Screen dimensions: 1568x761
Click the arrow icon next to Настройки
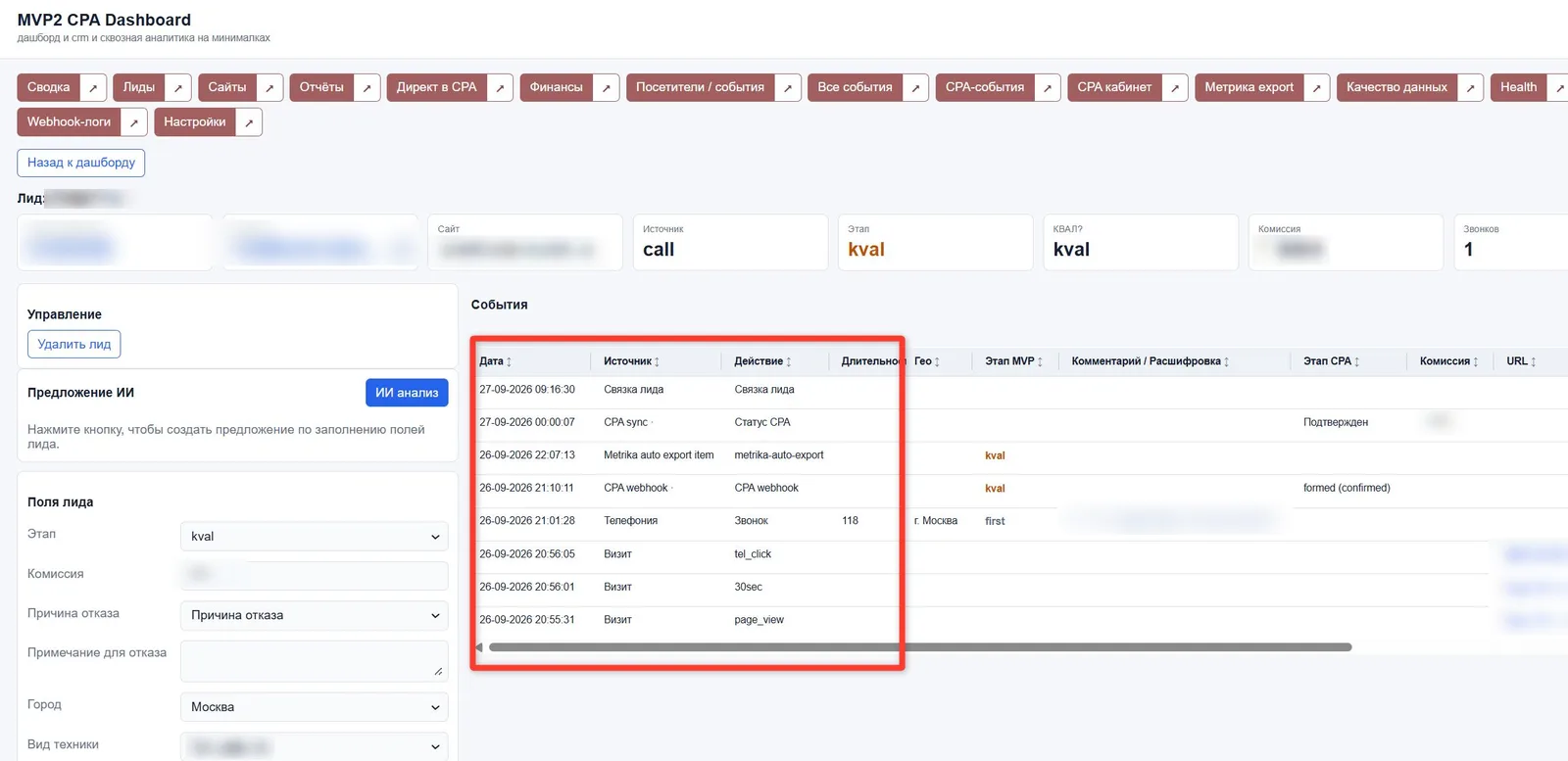249,122
